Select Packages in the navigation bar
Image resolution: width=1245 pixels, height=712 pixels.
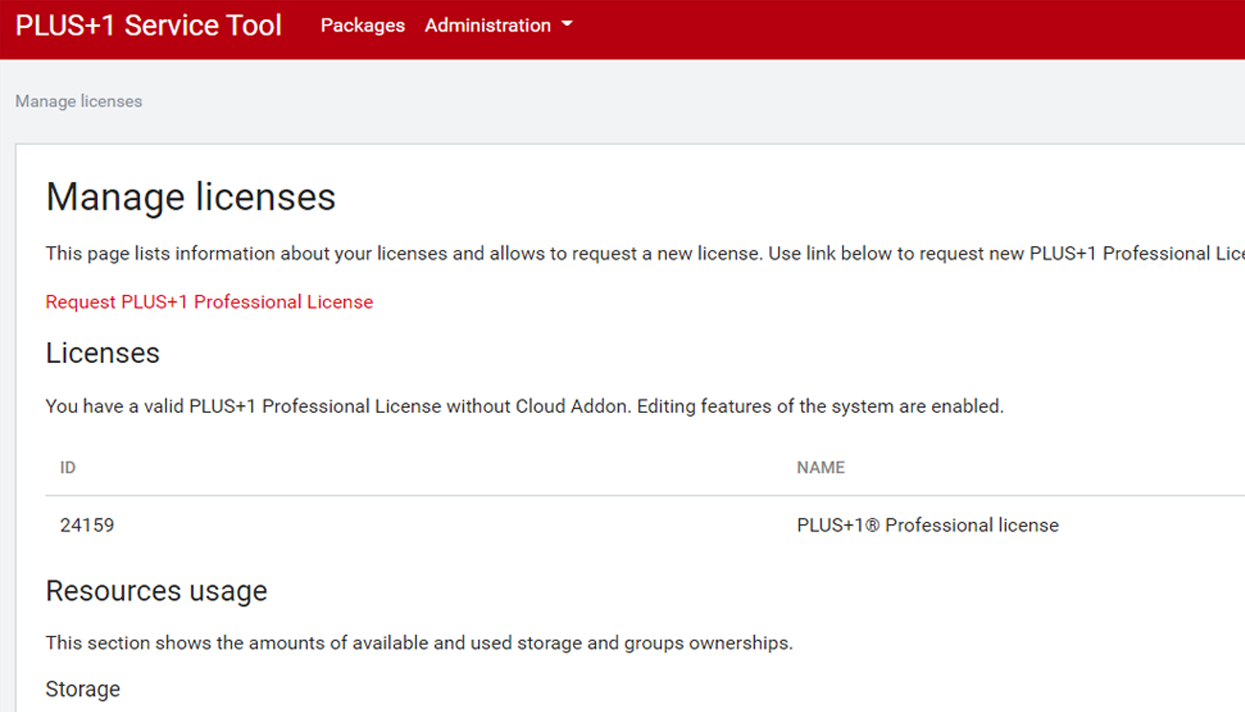pyautogui.click(x=362, y=25)
